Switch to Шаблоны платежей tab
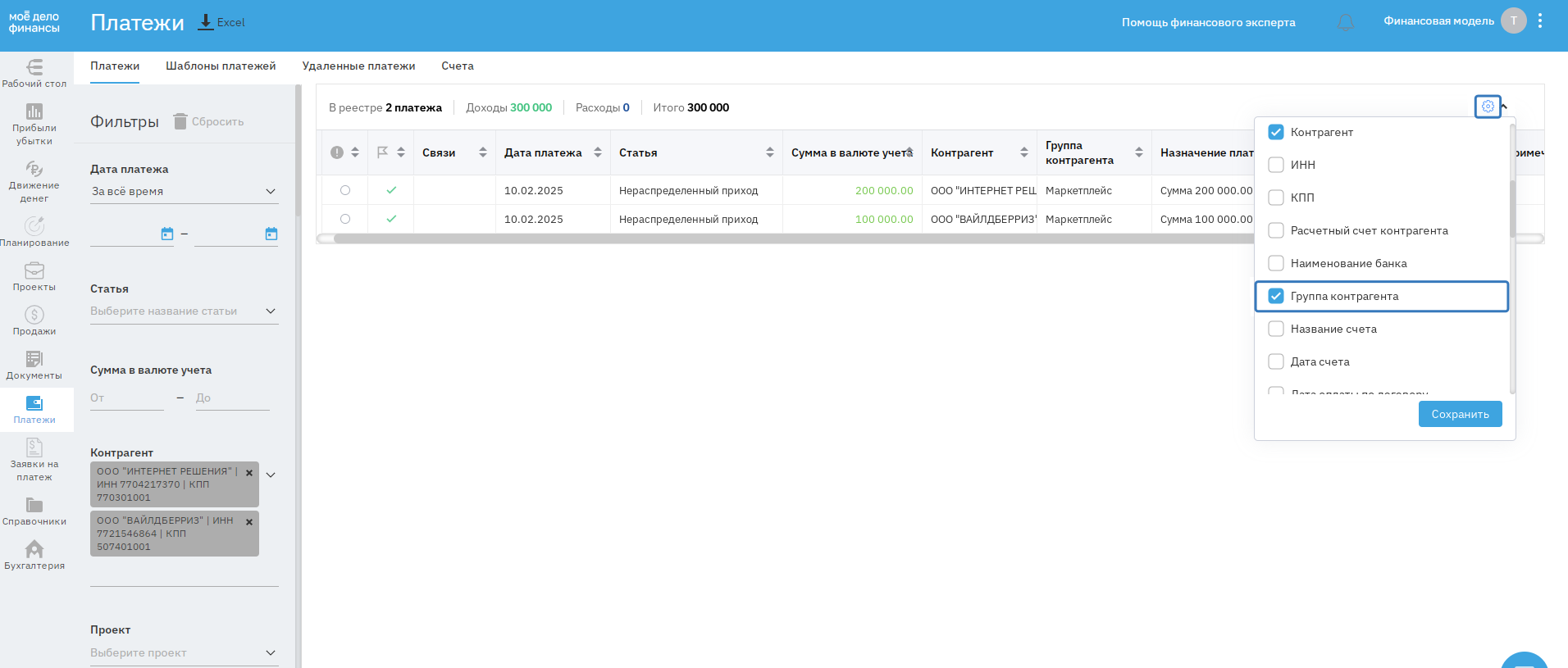 [221, 66]
